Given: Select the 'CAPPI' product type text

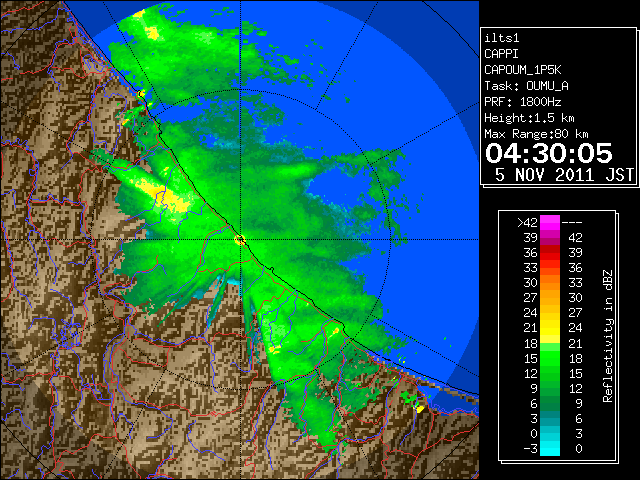Looking at the screenshot, I should coord(501,54).
